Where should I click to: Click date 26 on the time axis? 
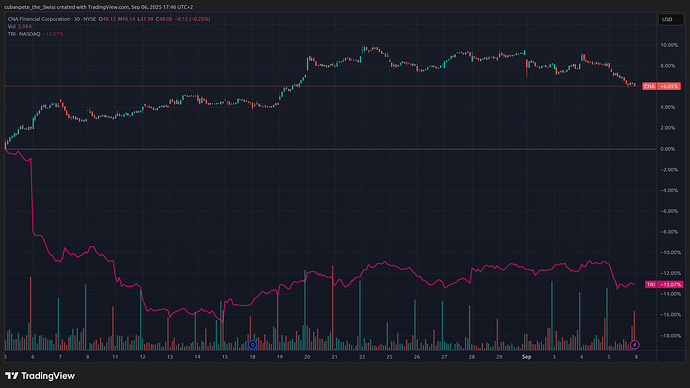click(x=417, y=357)
